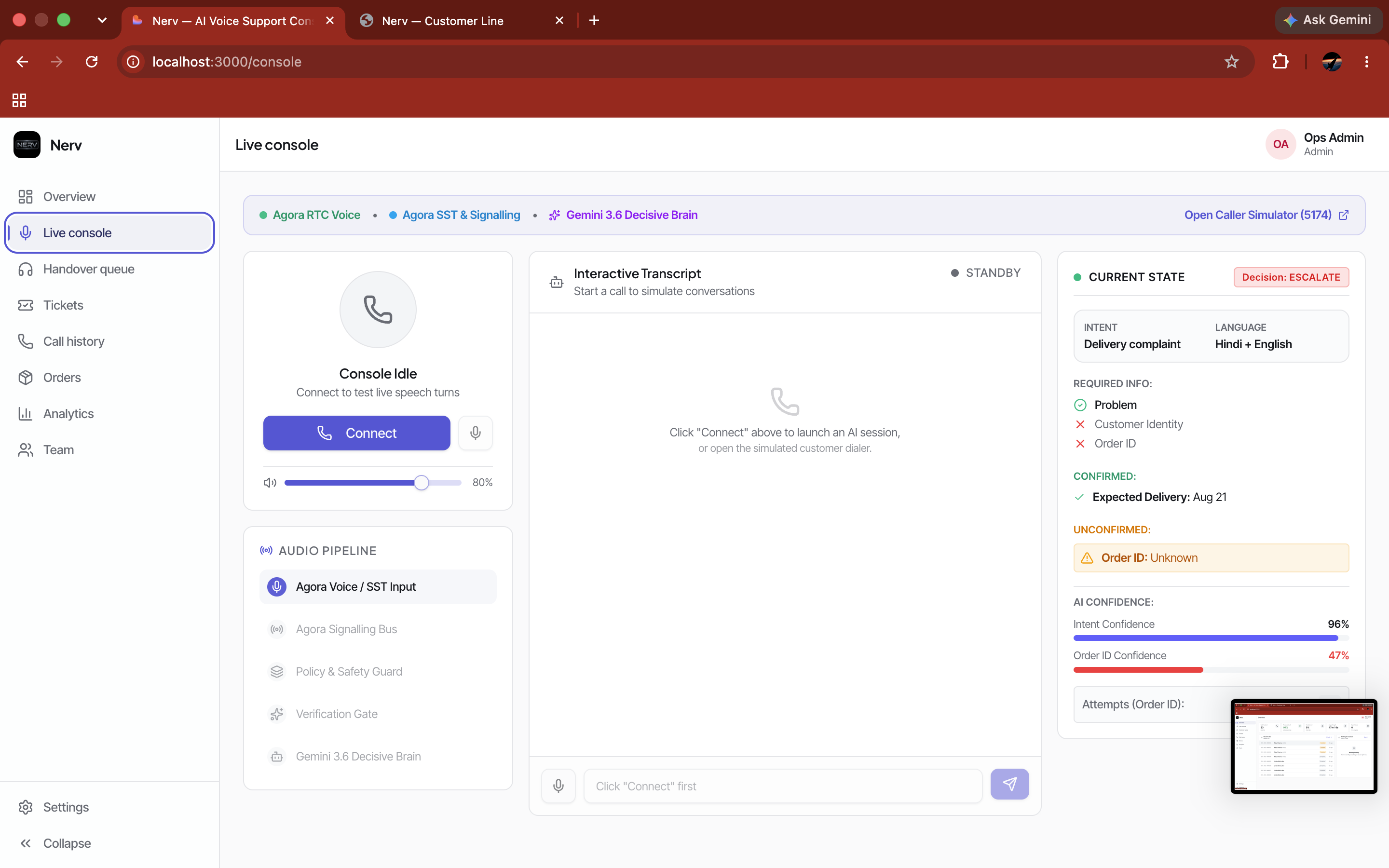Click the Order ID Confidence progress bar
Image resolution: width=1389 pixels, height=868 pixels.
click(x=1211, y=669)
